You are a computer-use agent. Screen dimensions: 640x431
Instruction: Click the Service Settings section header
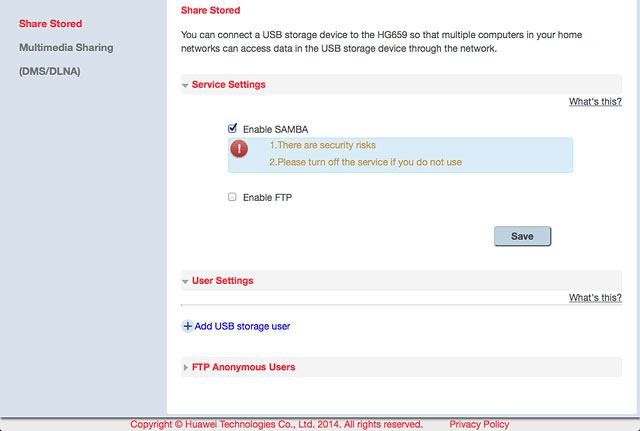point(402,84)
